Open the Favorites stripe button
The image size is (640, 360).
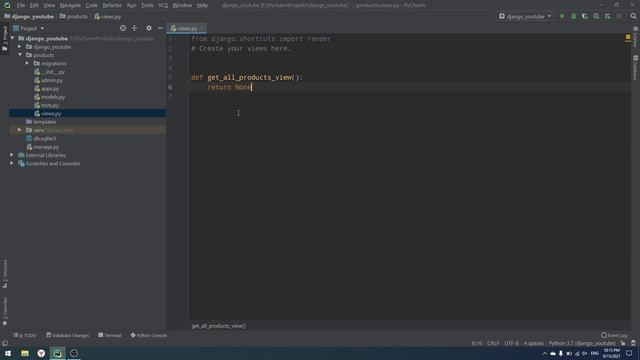click(5, 311)
